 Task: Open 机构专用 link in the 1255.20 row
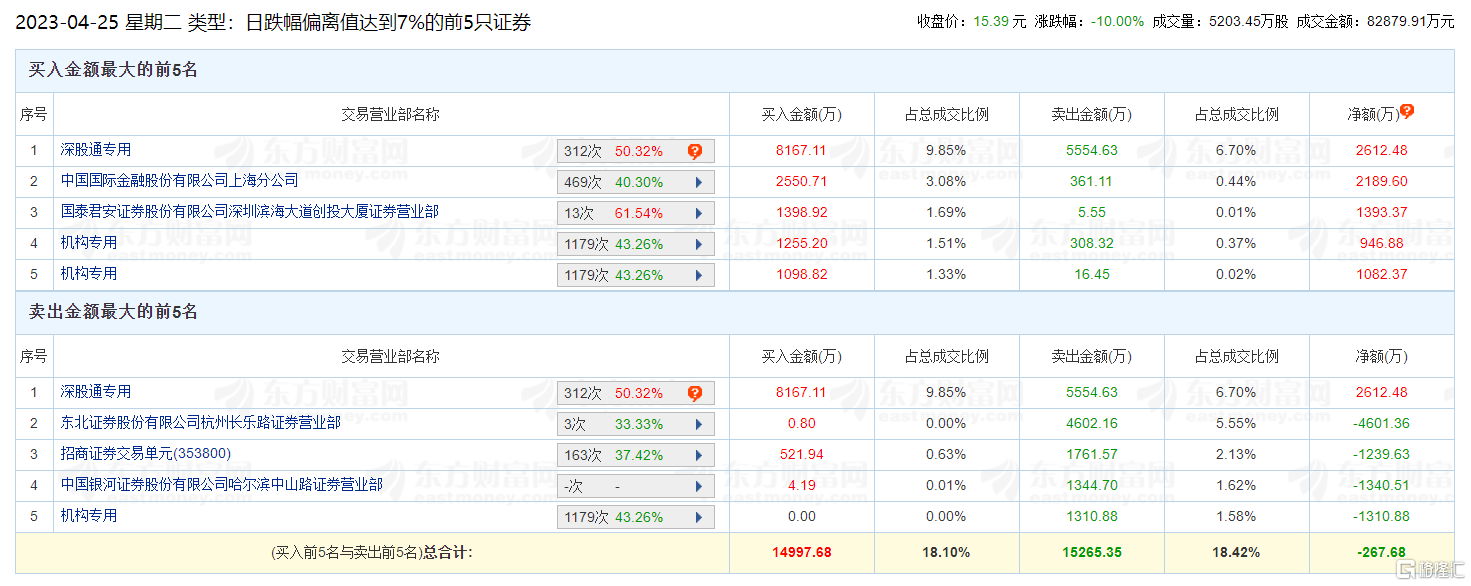(x=88, y=243)
